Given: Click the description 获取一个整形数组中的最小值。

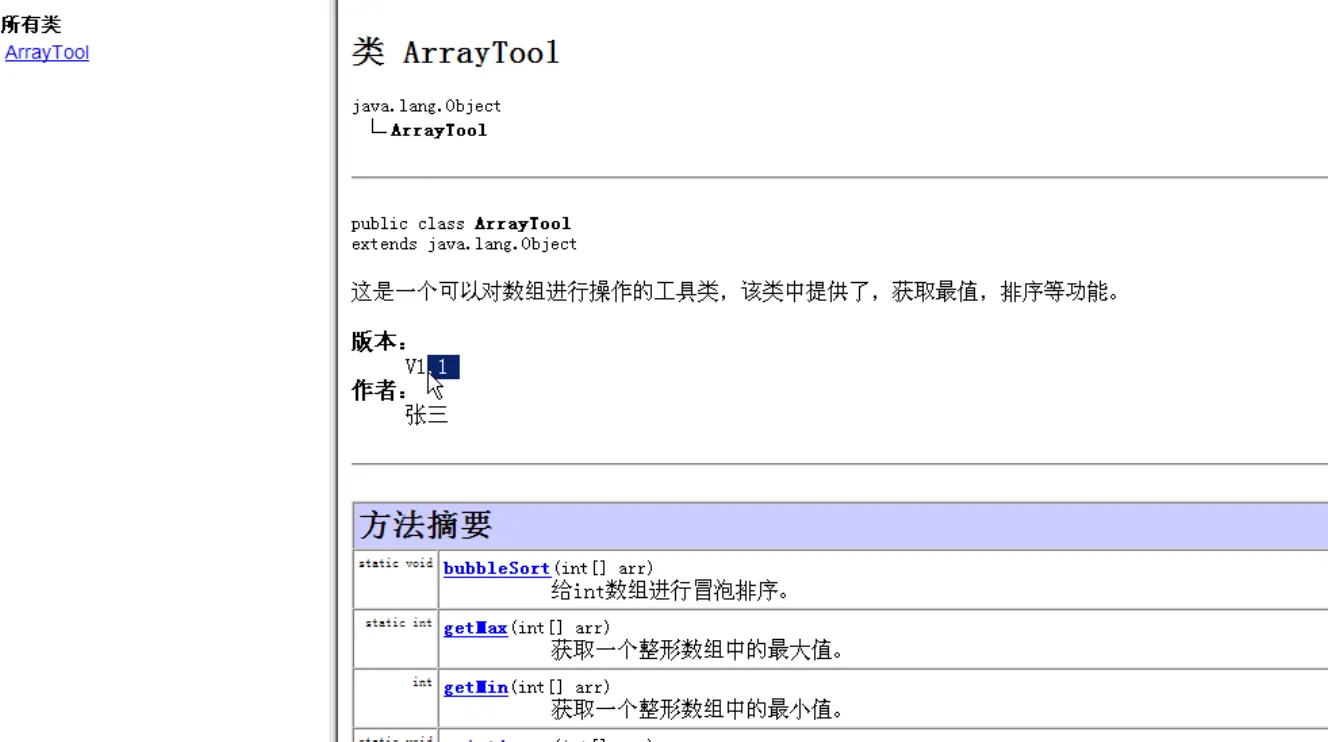Looking at the screenshot, I should click(x=698, y=710).
